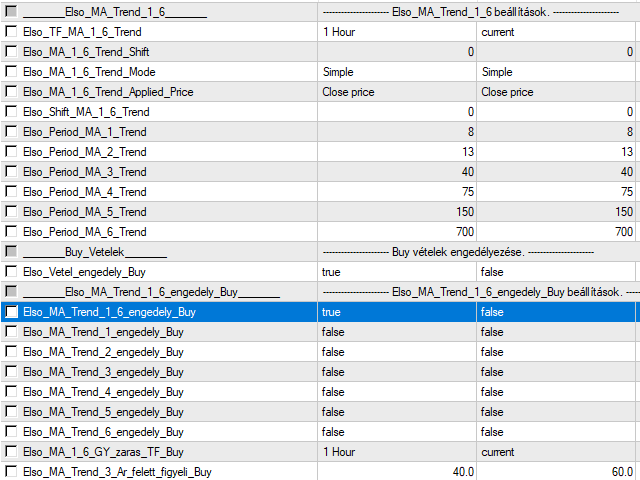
Task: Tick the highlighted Elso_MA_Trend_1_6_engedely_Buy checkbox
Action: pyautogui.click(x=11, y=312)
